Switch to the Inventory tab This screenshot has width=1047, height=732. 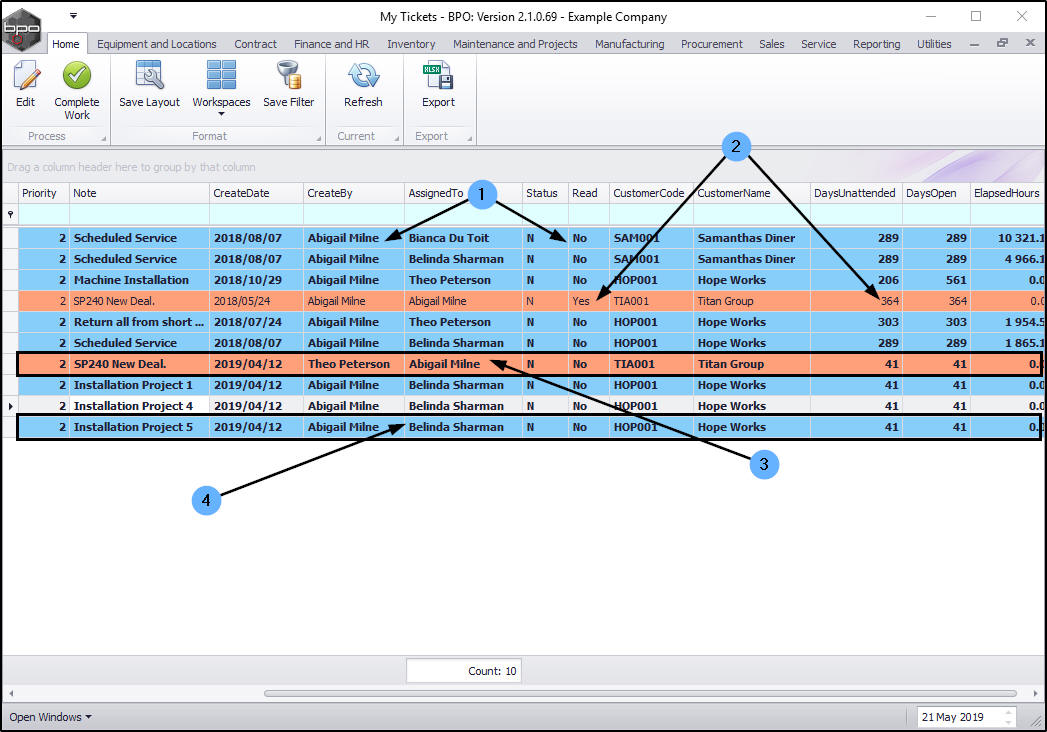click(x=411, y=44)
